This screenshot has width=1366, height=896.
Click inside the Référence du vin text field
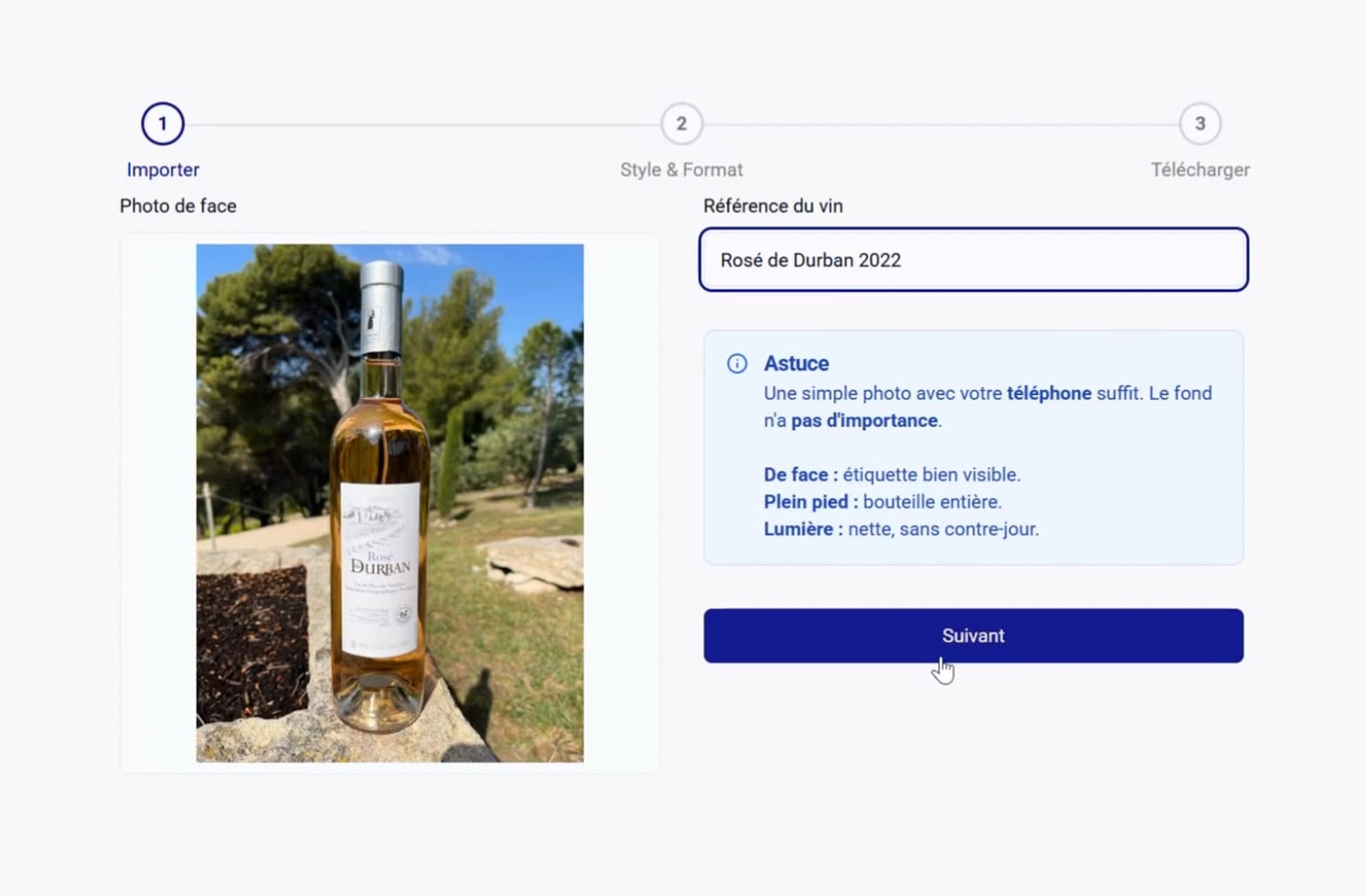[973, 260]
